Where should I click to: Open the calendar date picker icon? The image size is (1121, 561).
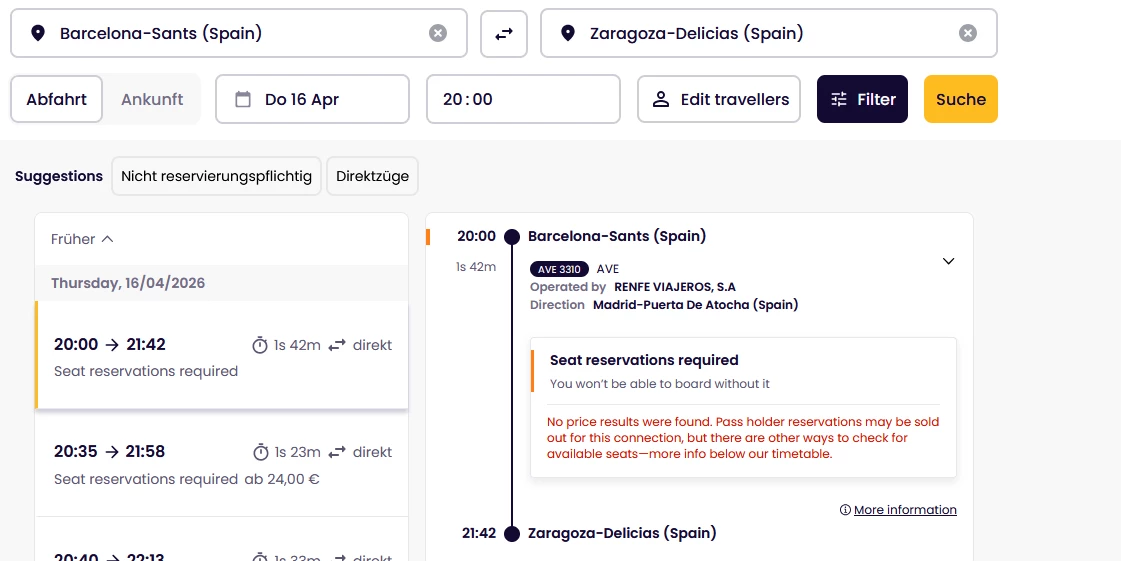[243, 99]
